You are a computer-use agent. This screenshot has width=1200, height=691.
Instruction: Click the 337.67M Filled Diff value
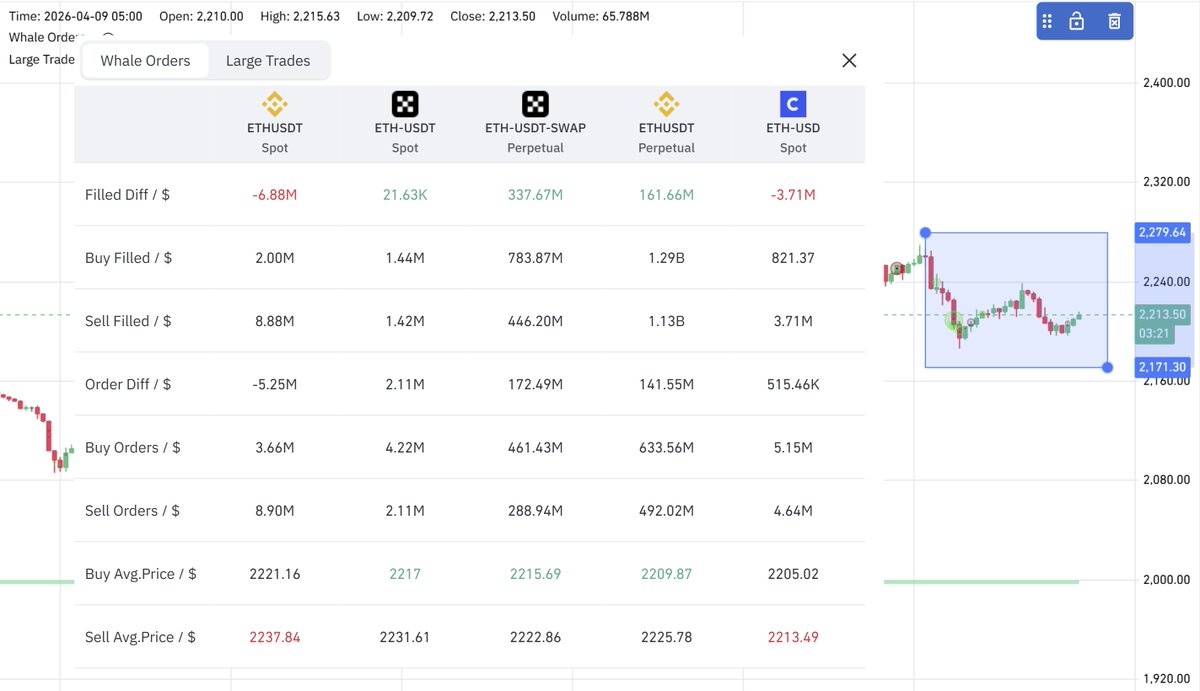(x=535, y=195)
